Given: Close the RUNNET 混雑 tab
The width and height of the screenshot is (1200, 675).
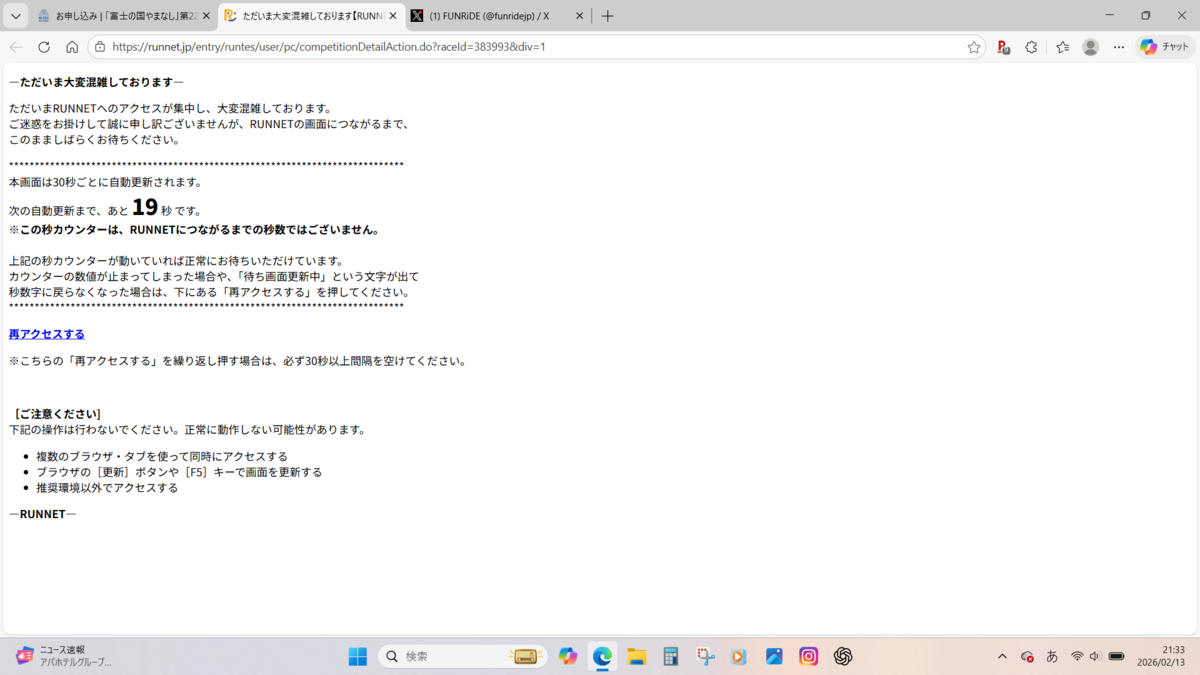Looking at the screenshot, I should (x=393, y=16).
